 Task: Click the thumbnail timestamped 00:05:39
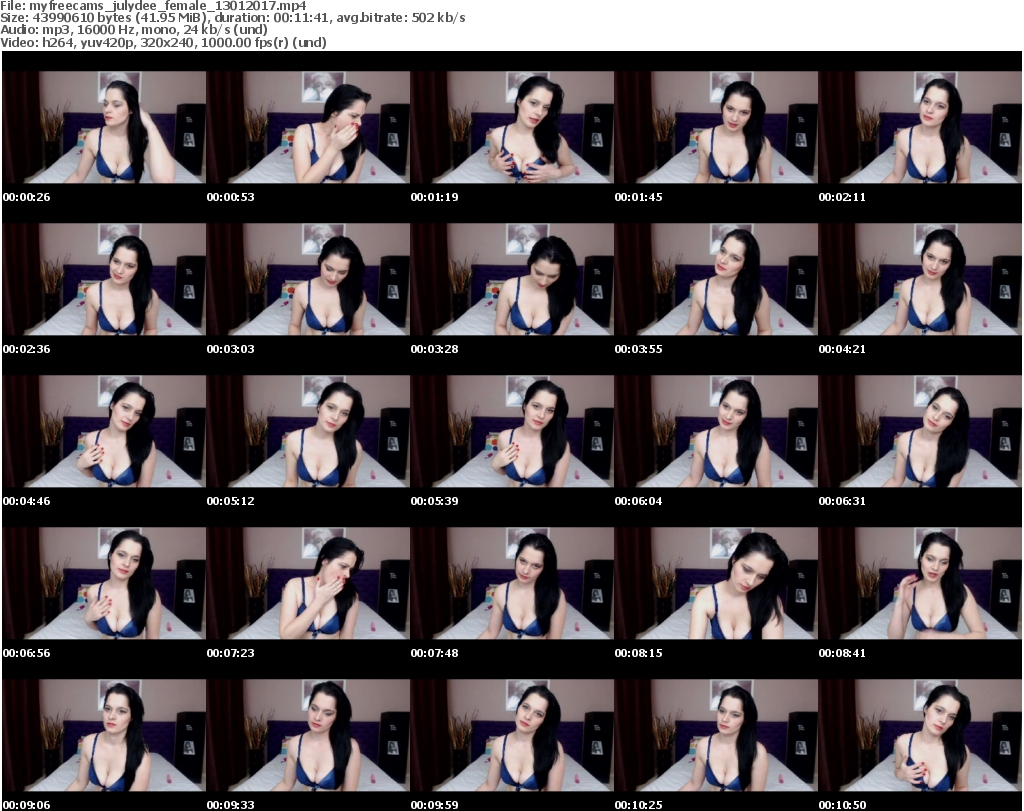(512, 432)
